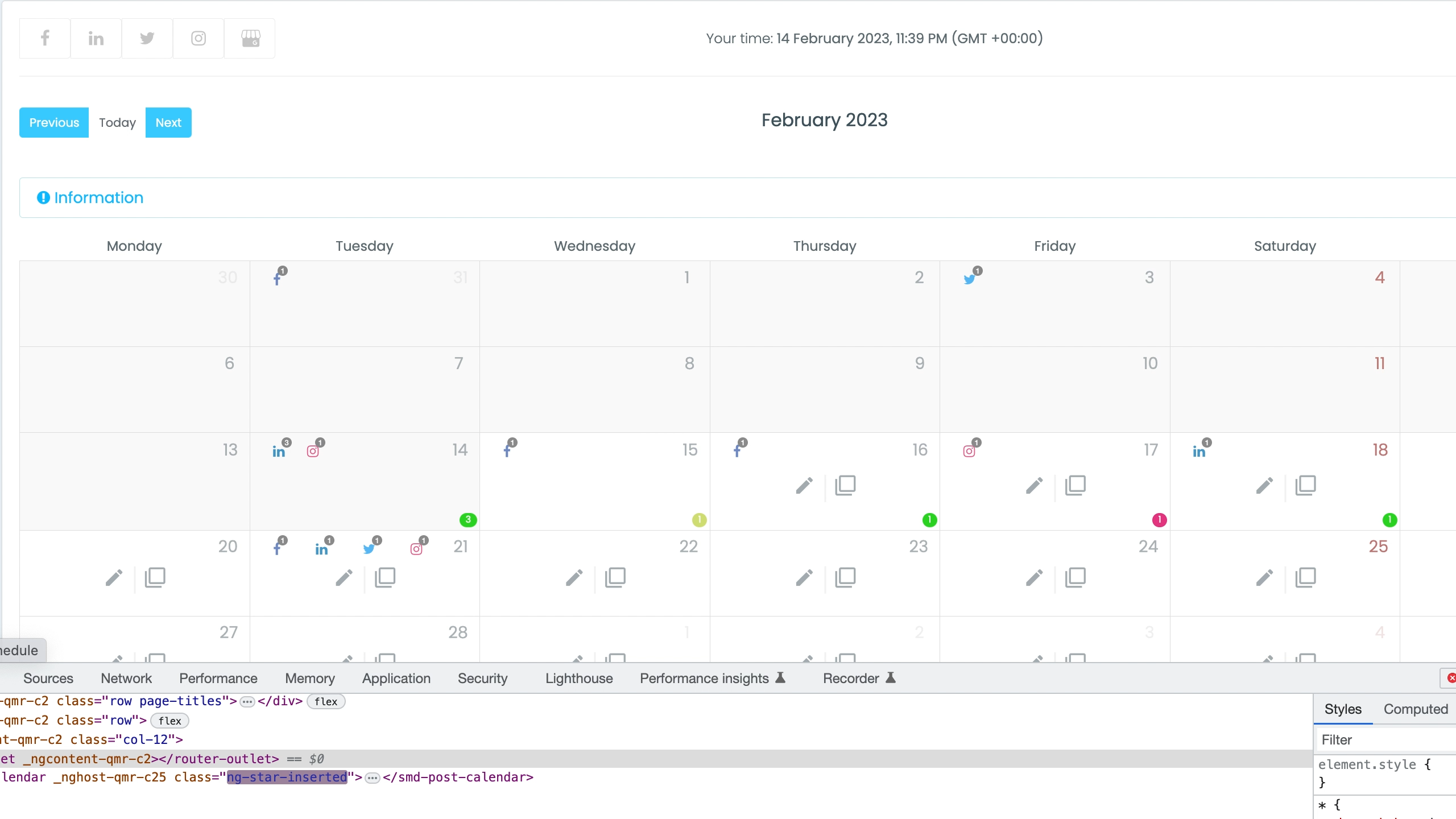Open the Computed styles tab
Screen dimensions: 1456x819
pyautogui.click(x=1415, y=709)
